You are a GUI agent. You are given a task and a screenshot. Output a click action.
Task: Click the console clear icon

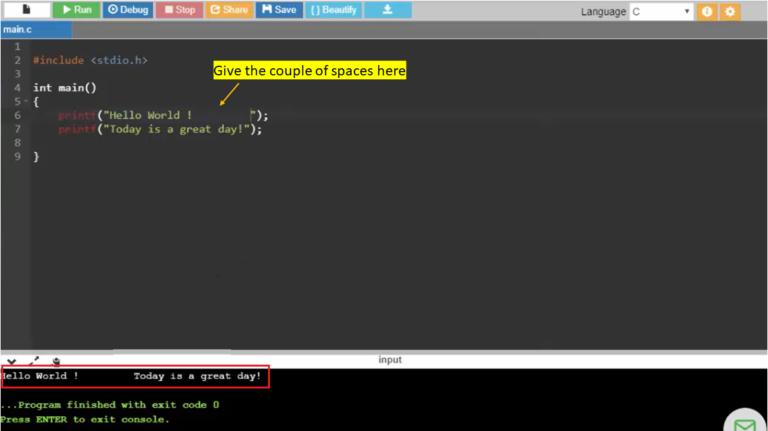point(56,361)
